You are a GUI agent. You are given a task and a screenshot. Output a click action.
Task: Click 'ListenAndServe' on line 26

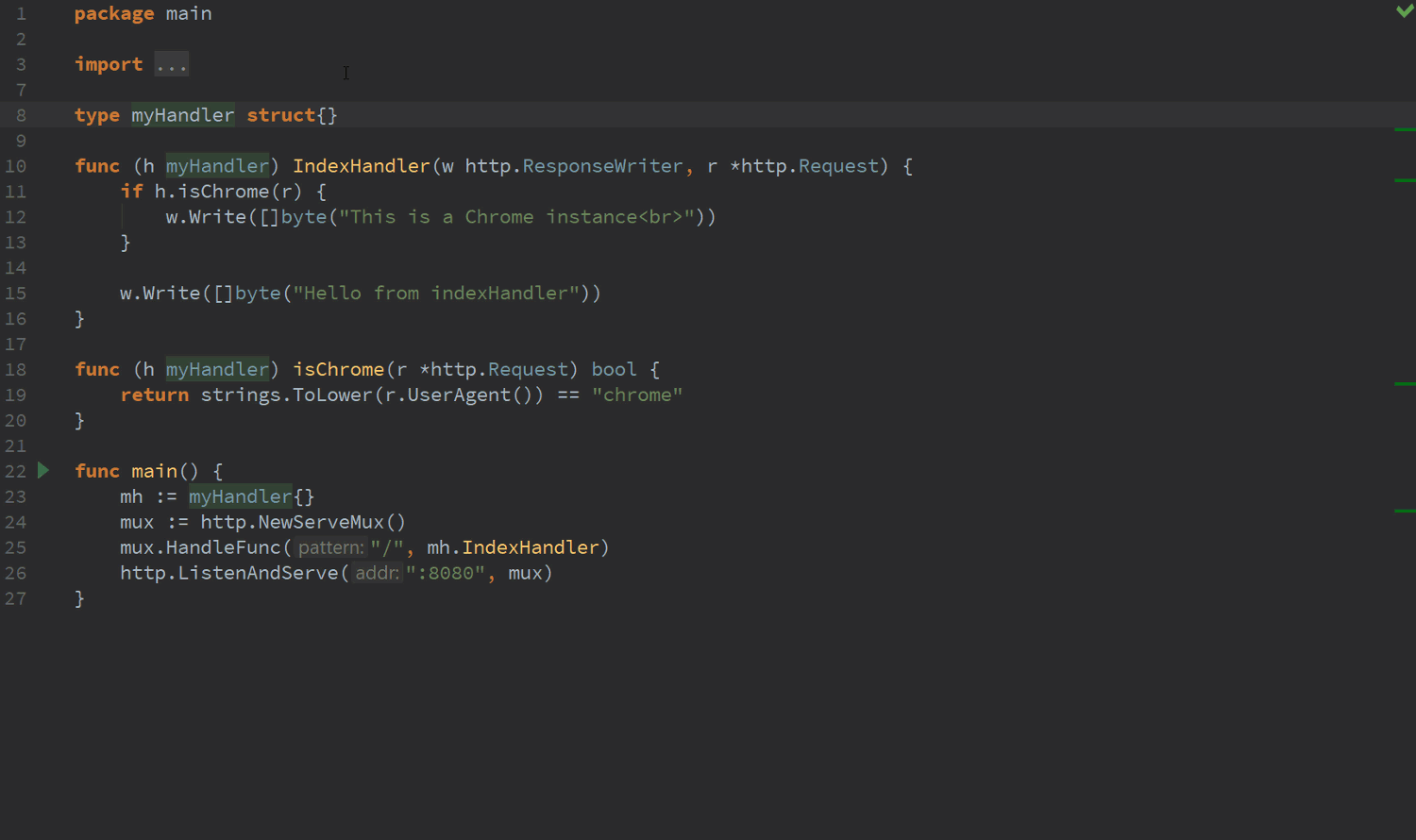[258, 573]
